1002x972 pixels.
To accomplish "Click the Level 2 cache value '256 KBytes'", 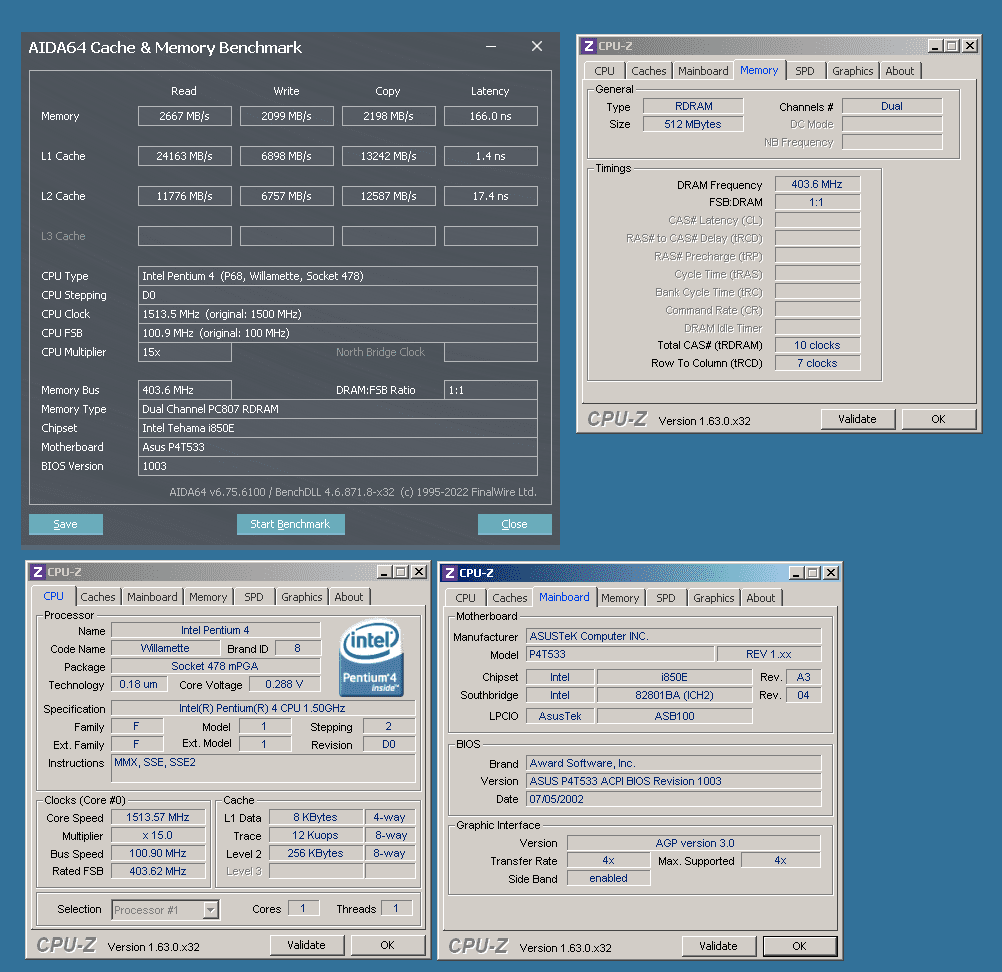I will [x=316, y=853].
